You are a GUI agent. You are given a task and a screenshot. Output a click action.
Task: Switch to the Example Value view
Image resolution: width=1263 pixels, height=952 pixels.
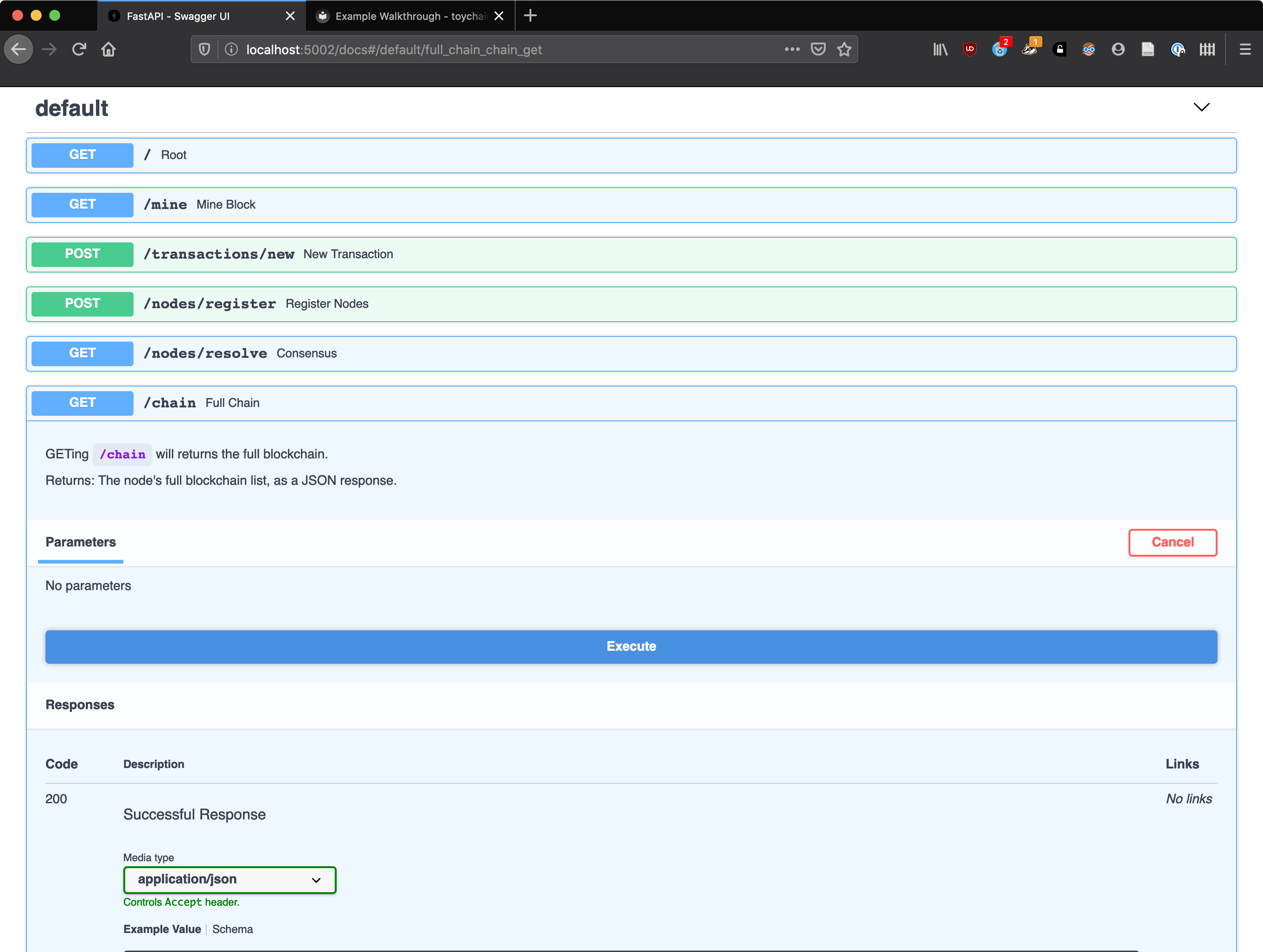162,929
